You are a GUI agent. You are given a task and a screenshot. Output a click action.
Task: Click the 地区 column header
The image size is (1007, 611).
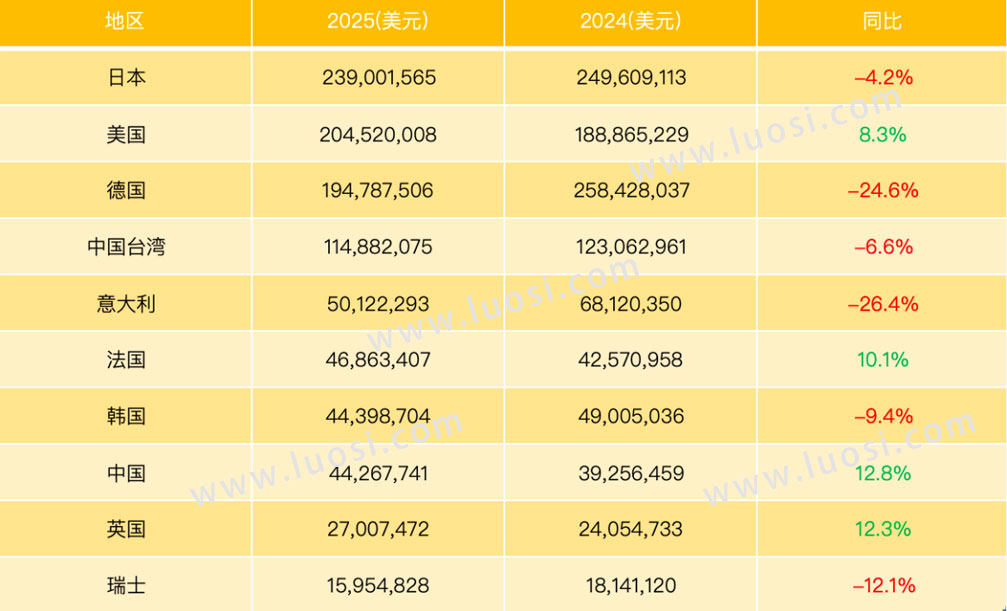(x=125, y=21)
